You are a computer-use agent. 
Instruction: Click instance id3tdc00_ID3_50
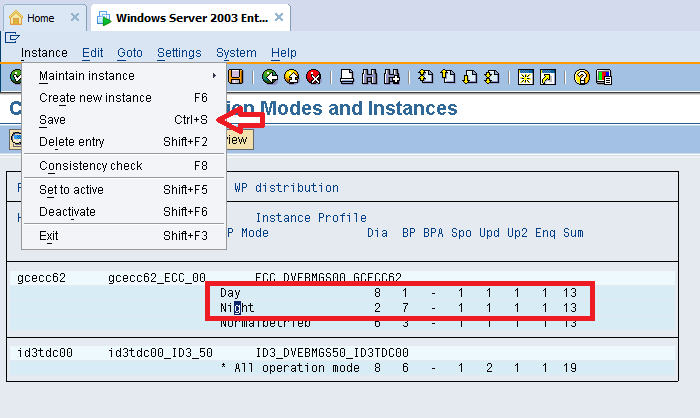(x=160, y=353)
